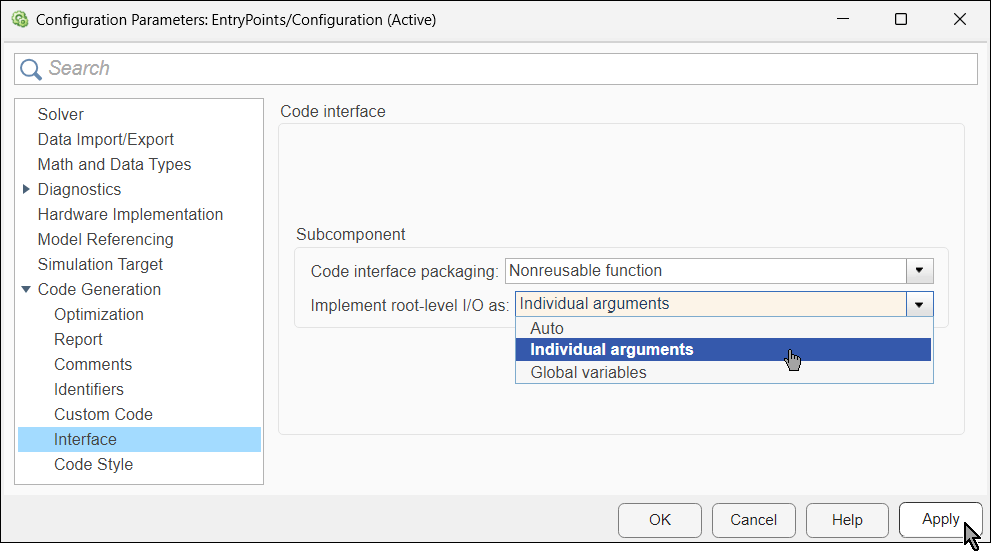This screenshot has height=553, width=991.
Task: Select Report under Code Generation
Action: click(78, 339)
